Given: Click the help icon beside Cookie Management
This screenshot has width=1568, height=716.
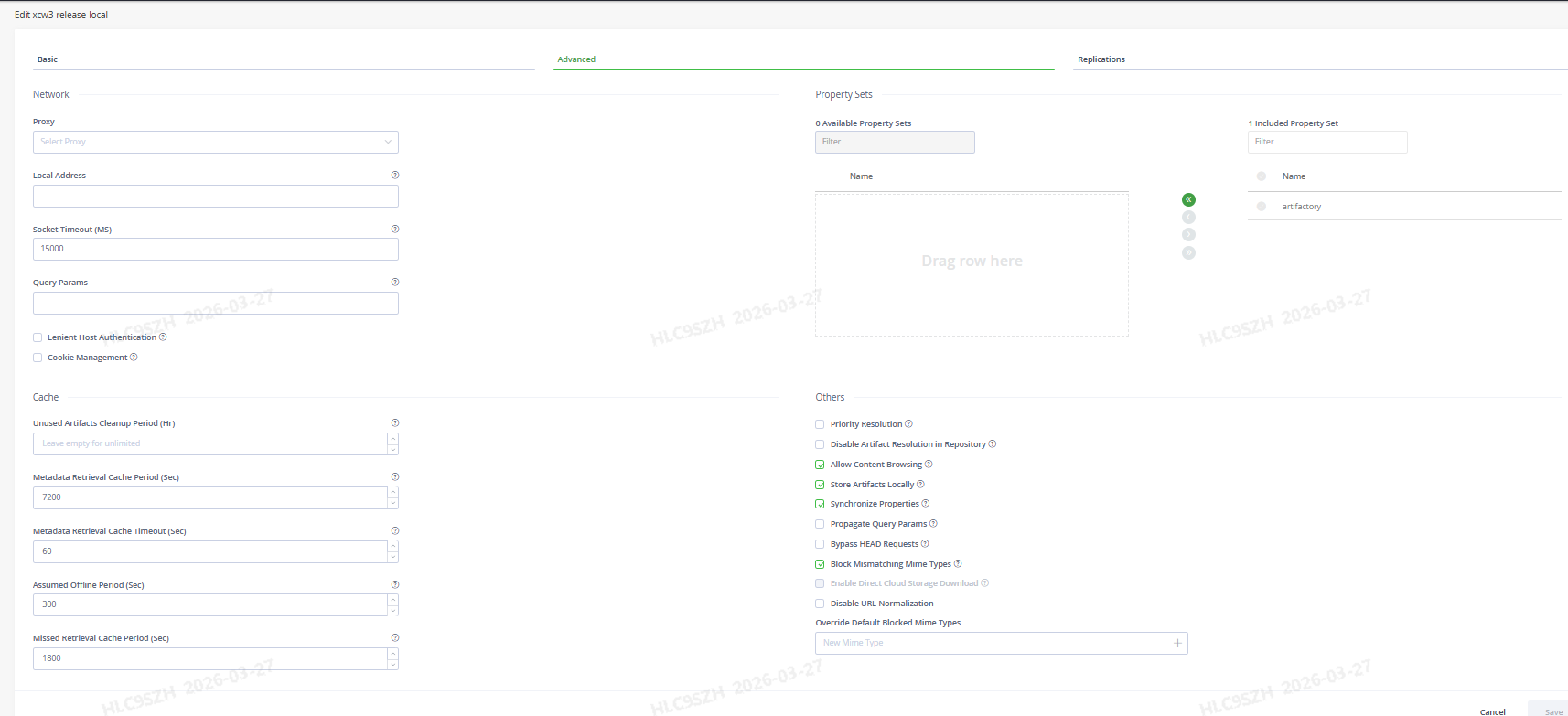Looking at the screenshot, I should click(x=134, y=358).
